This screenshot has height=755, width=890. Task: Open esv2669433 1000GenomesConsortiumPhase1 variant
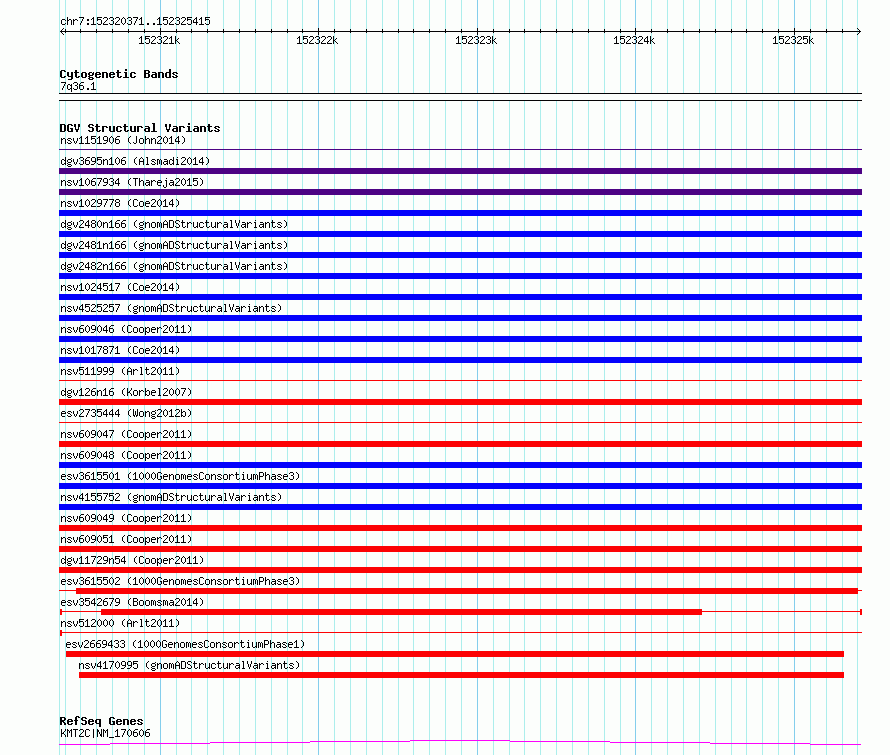[185, 644]
